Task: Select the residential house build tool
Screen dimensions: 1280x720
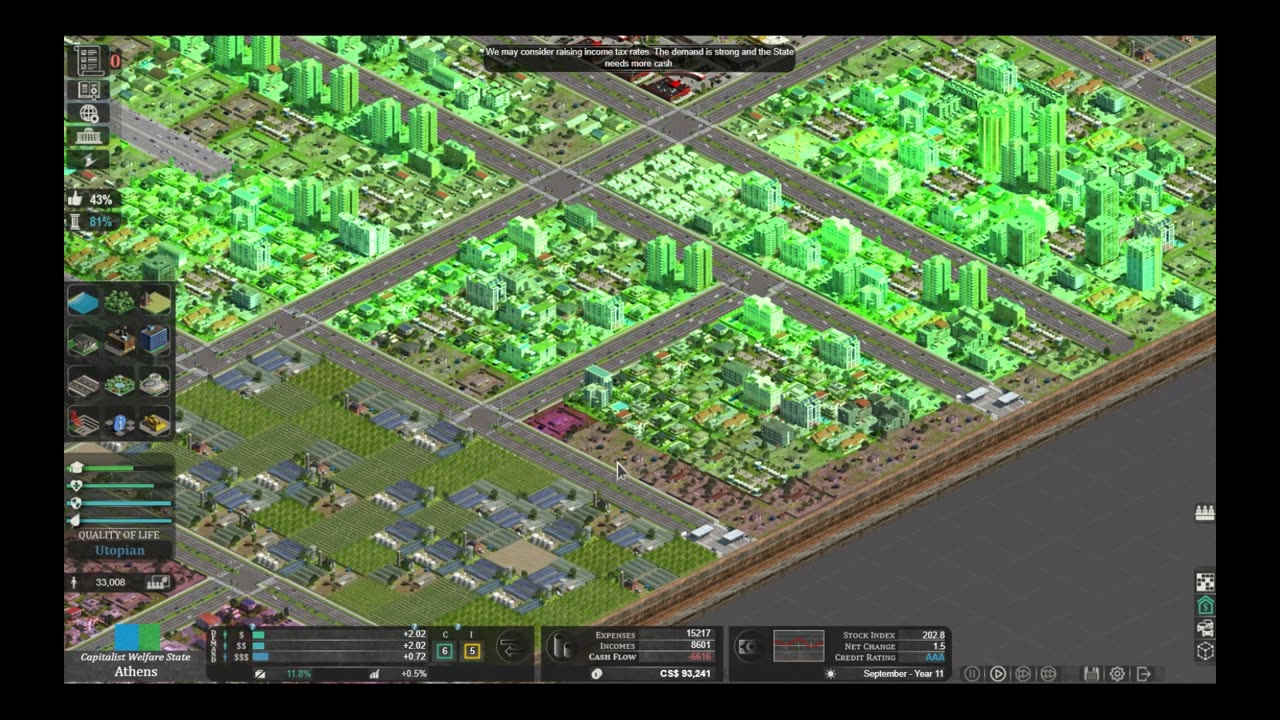Action: 84,341
